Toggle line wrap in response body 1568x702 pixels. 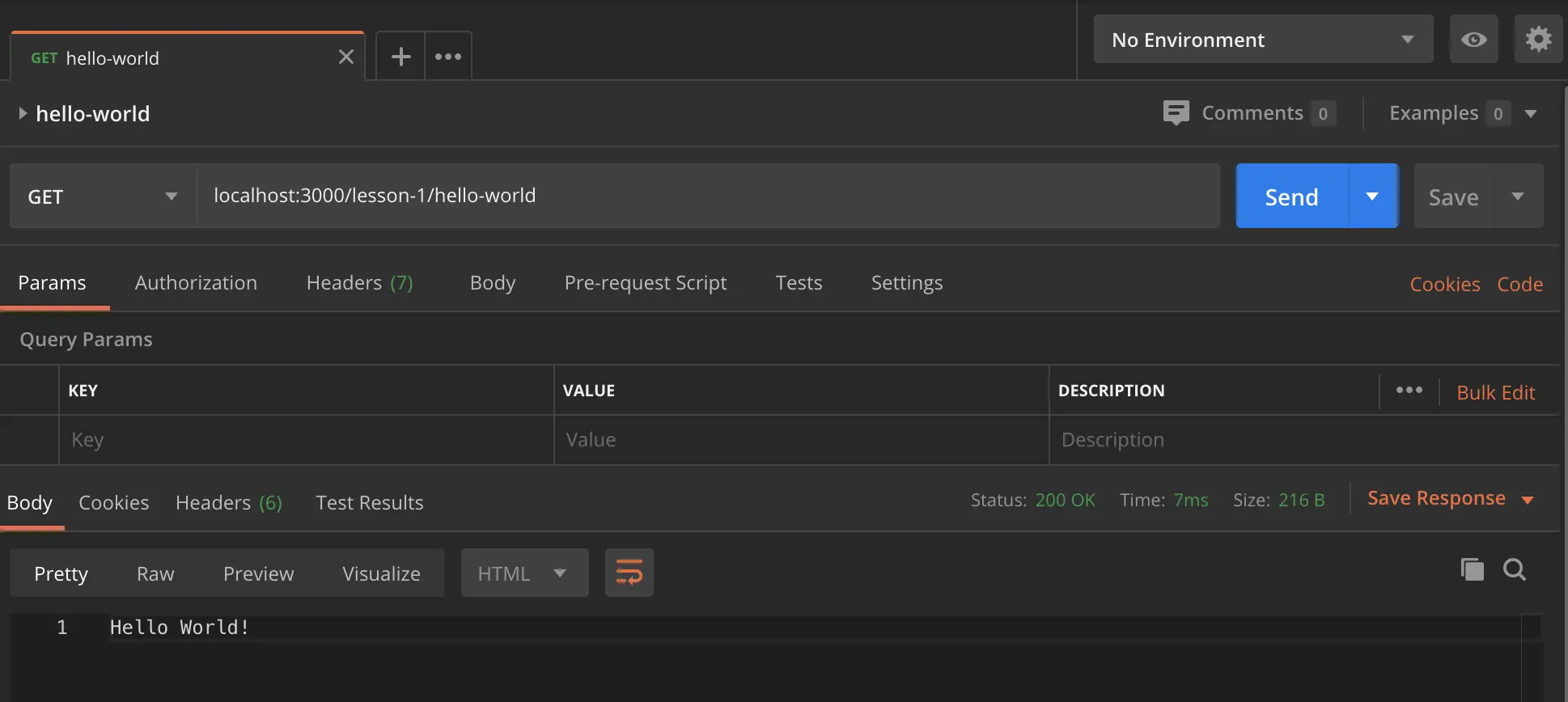click(x=629, y=573)
